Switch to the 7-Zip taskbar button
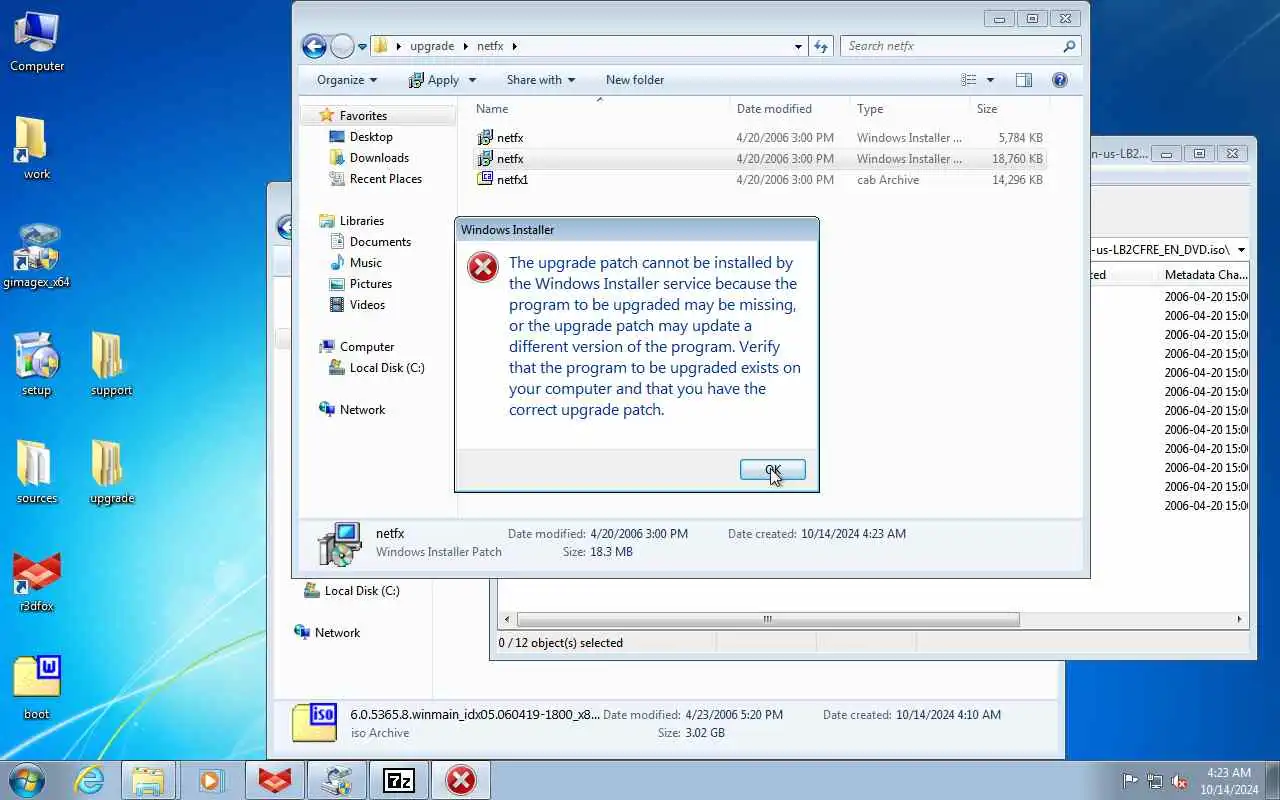The width and height of the screenshot is (1280, 800). pyautogui.click(x=398, y=780)
